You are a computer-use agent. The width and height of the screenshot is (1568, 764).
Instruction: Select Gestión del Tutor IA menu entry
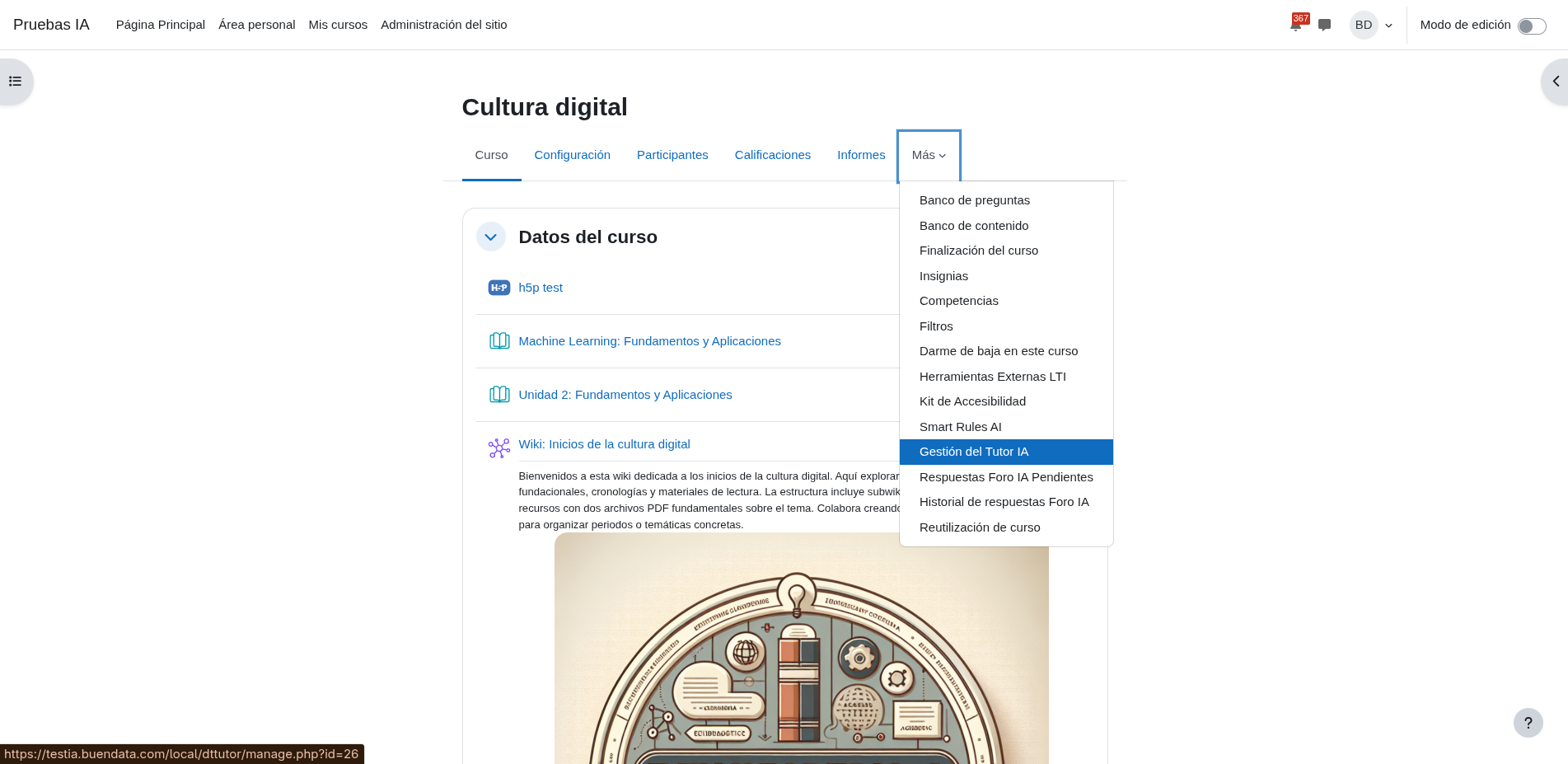974,452
